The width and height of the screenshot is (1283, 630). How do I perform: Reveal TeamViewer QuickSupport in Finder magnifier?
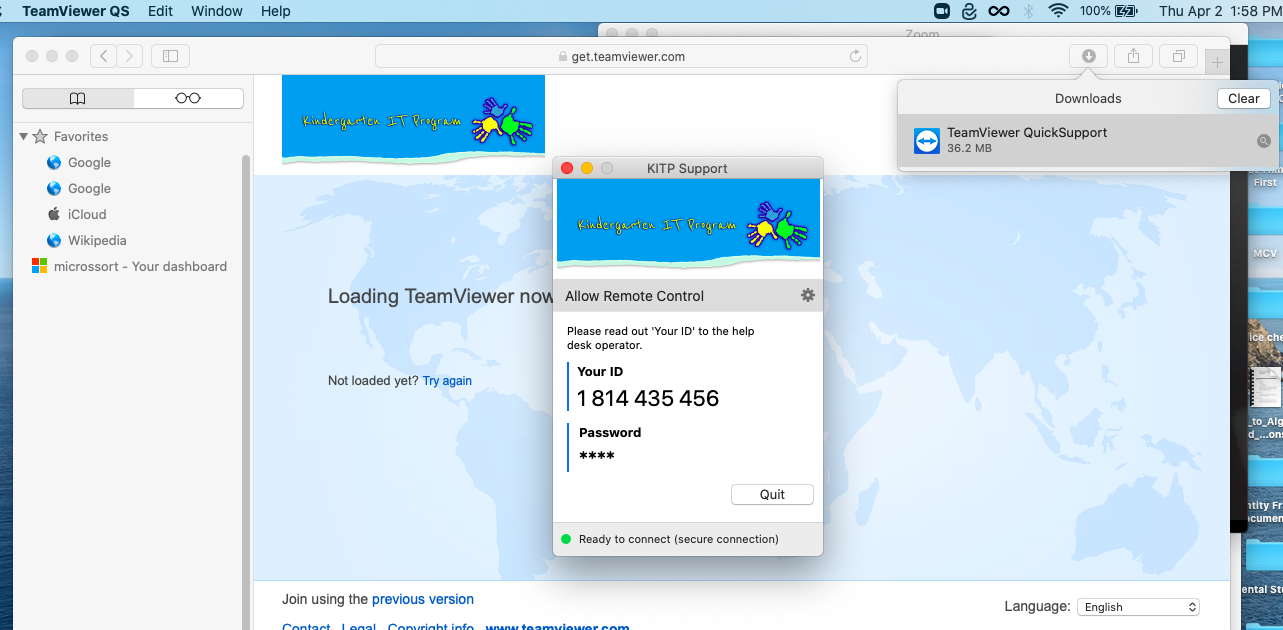tap(1264, 141)
